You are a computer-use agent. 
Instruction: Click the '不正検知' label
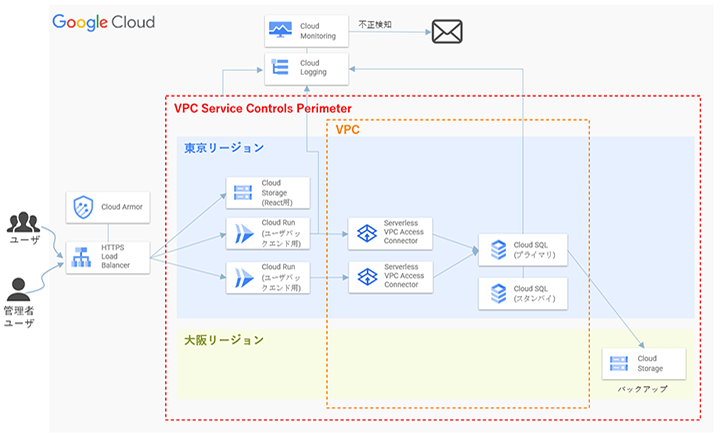[x=375, y=24]
